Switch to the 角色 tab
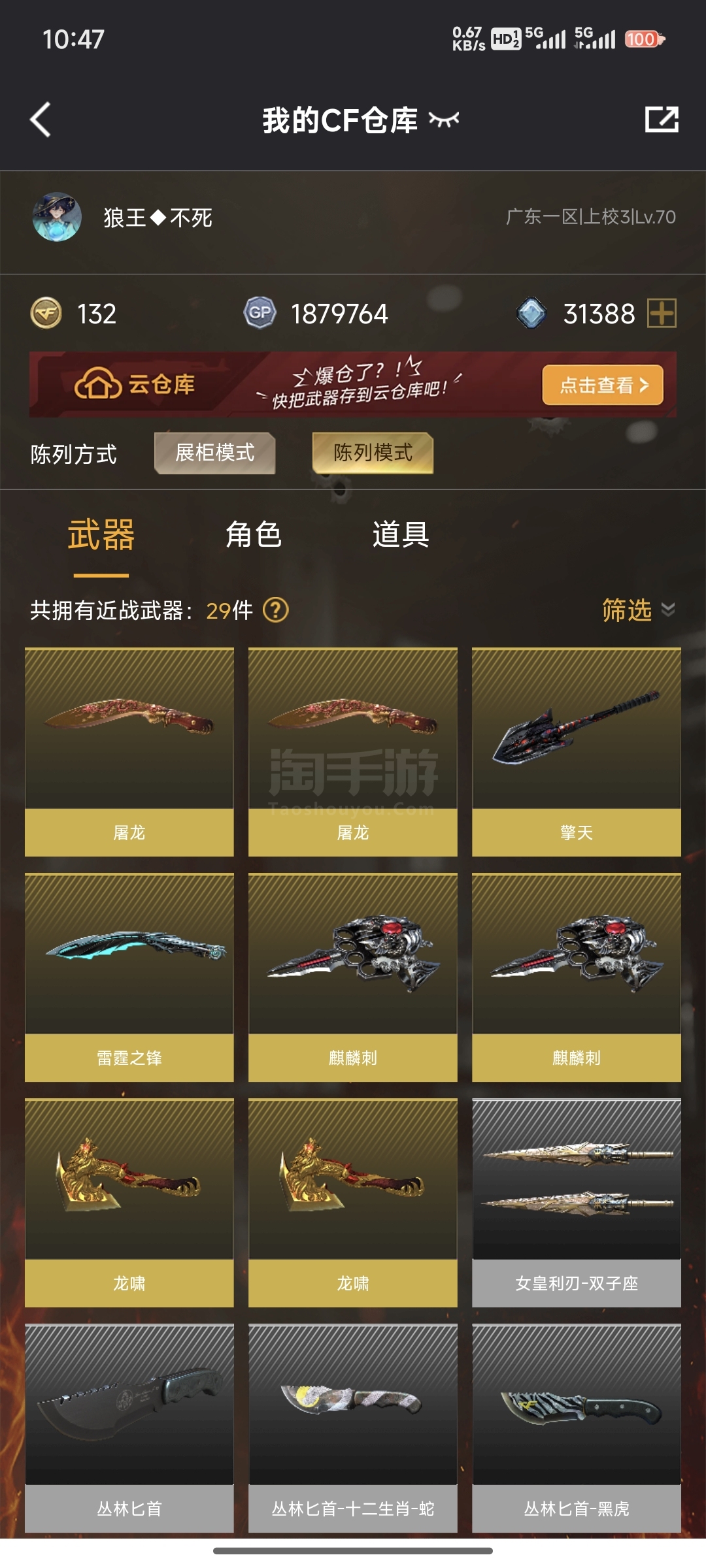The image size is (706, 1568). [254, 534]
